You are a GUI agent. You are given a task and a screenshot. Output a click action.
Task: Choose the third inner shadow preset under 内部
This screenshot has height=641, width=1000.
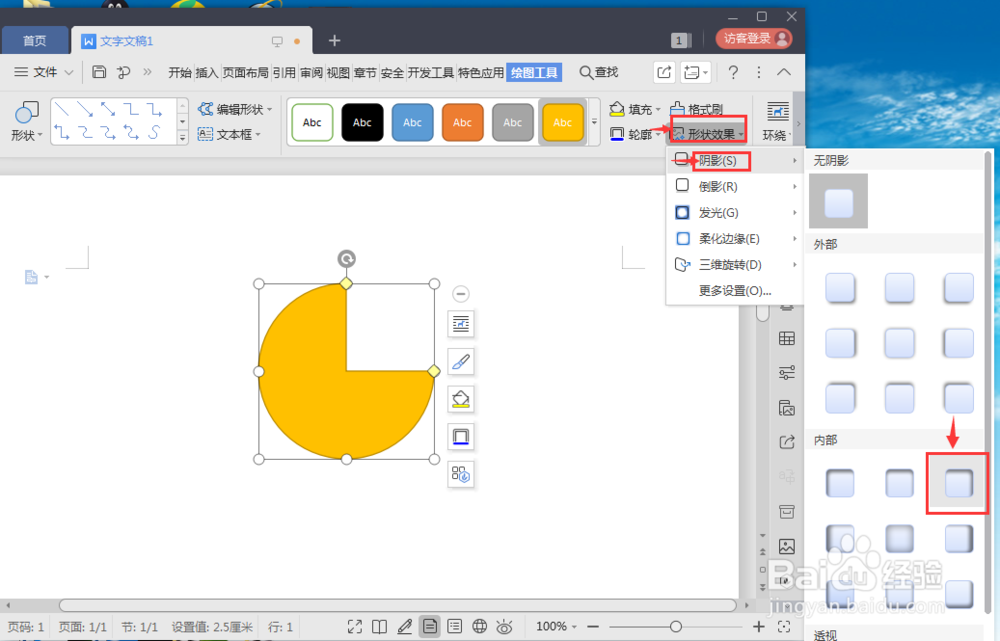pos(958,483)
